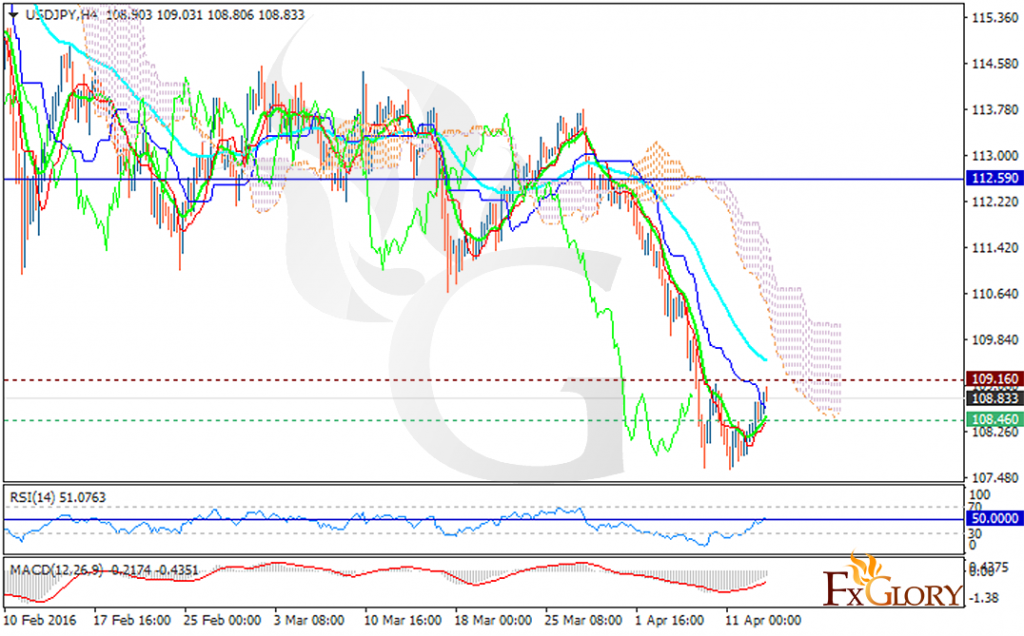Click the 110.640 price axis value
The image size is (1024, 636).
[995, 293]
